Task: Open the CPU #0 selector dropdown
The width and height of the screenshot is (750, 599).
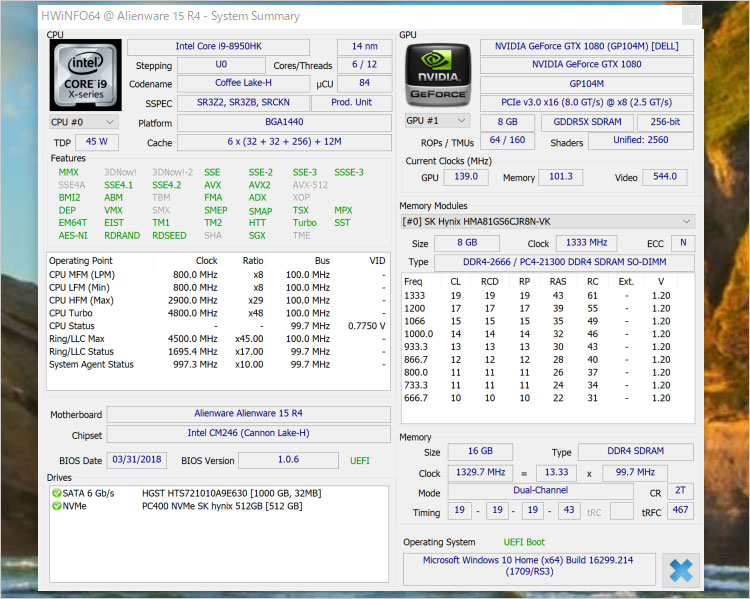Action: [x=83, y=122]
